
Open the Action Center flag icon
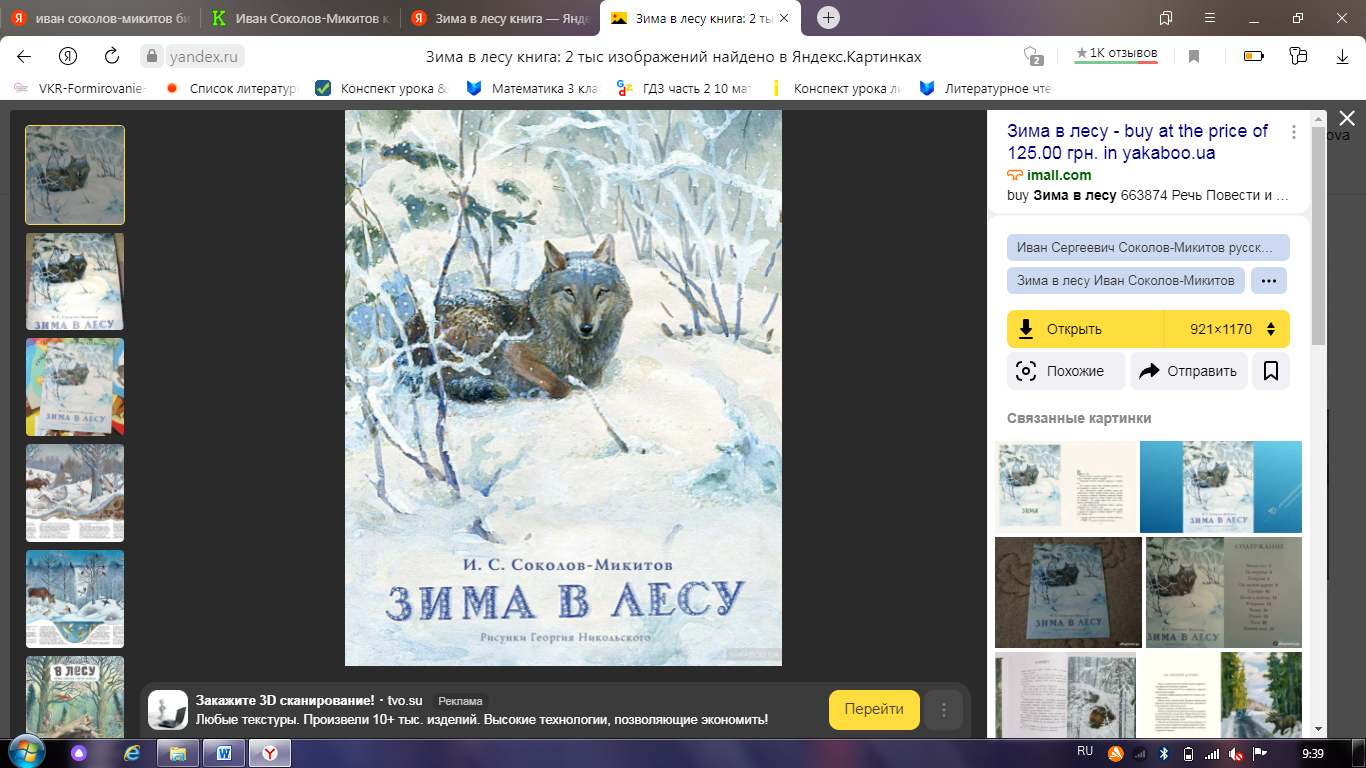click(x=1260, y=753)
